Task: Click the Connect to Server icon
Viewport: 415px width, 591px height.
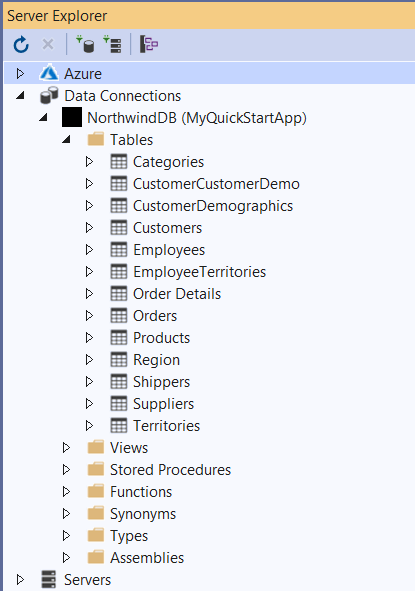Action: 112,44
